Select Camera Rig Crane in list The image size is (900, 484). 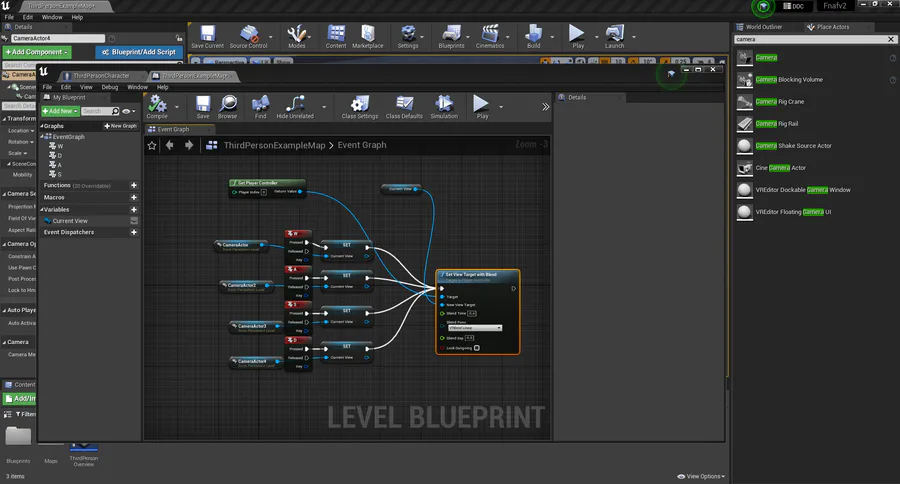point(779,102)
